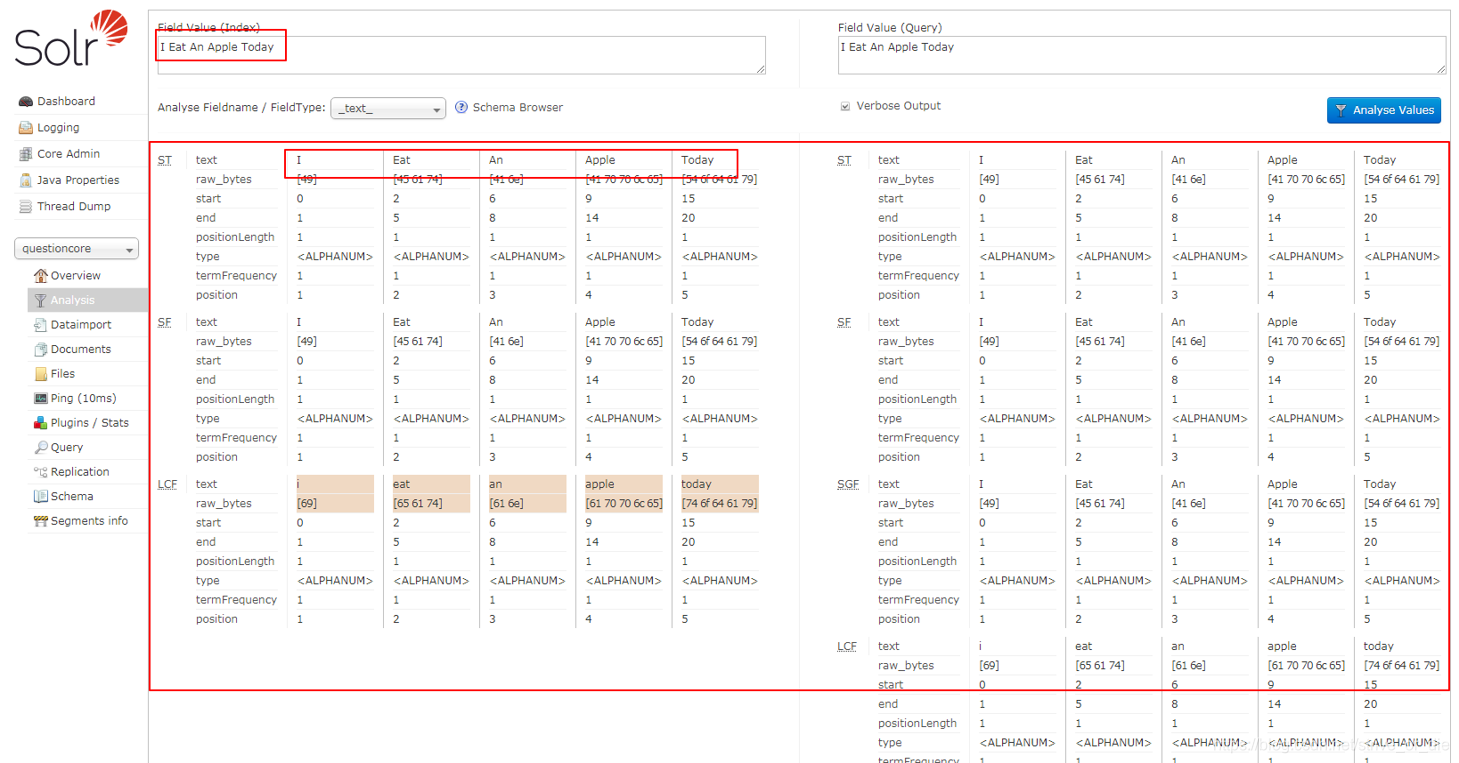Click the query-side ST tokenizer label
This screenshot has height=763, width=1459.
click(844, 160)
